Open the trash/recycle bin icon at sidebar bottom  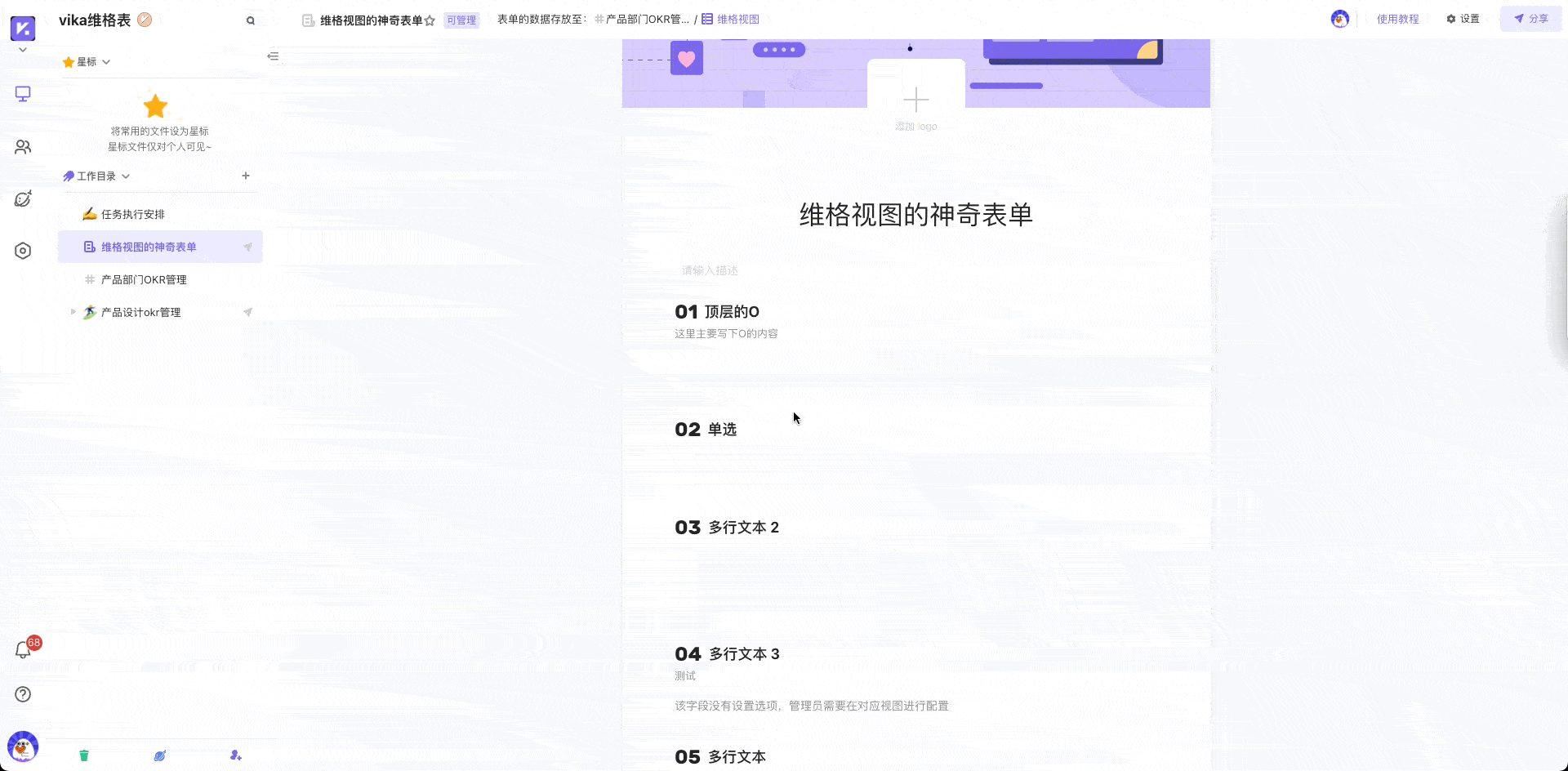click(83, 755)
